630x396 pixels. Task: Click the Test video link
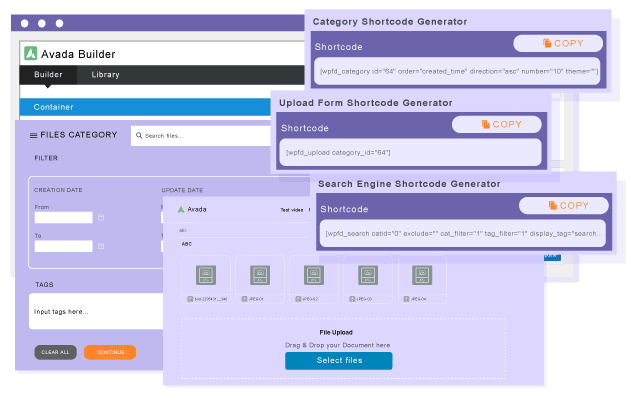[292, 210]
